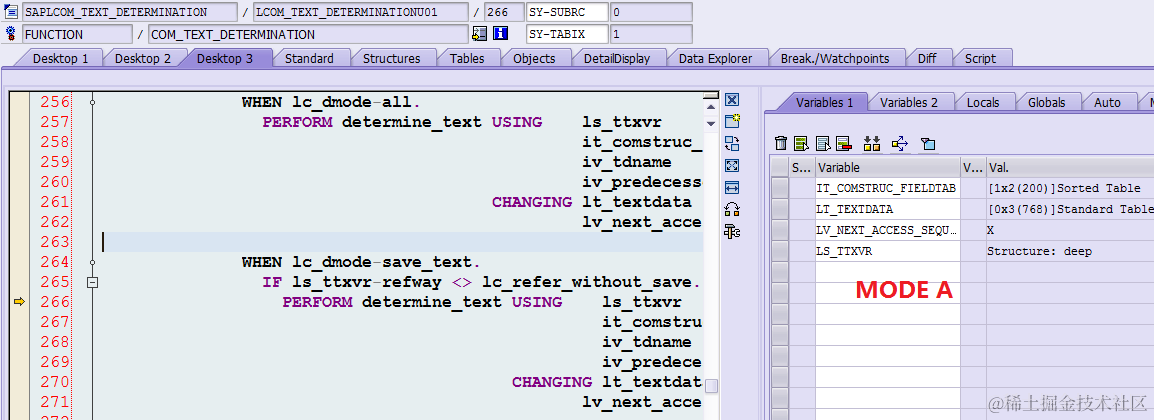Click the grey rows list icon in variables toolbar

824,143
